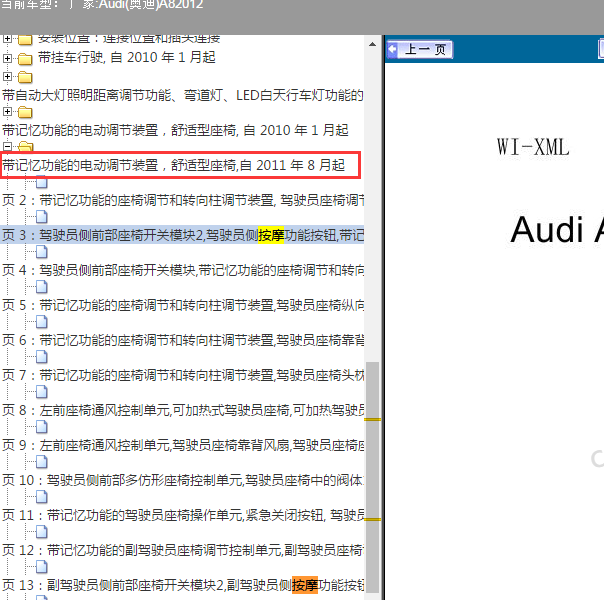Open 页 8 左前座椅通风控制单元,可加热式驾驶员座椅
Image resolution: width=604 pixels, height=600 pixels.
183,410
